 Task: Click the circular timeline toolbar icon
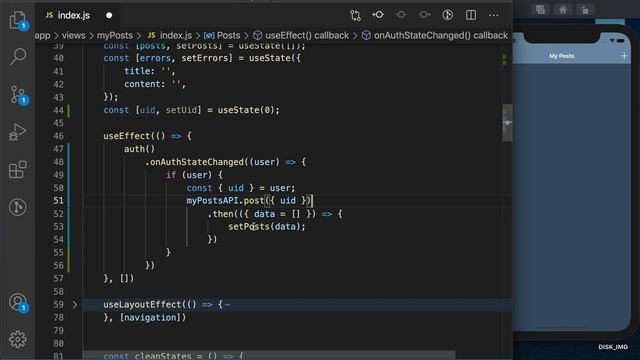(x=448, y=15)
